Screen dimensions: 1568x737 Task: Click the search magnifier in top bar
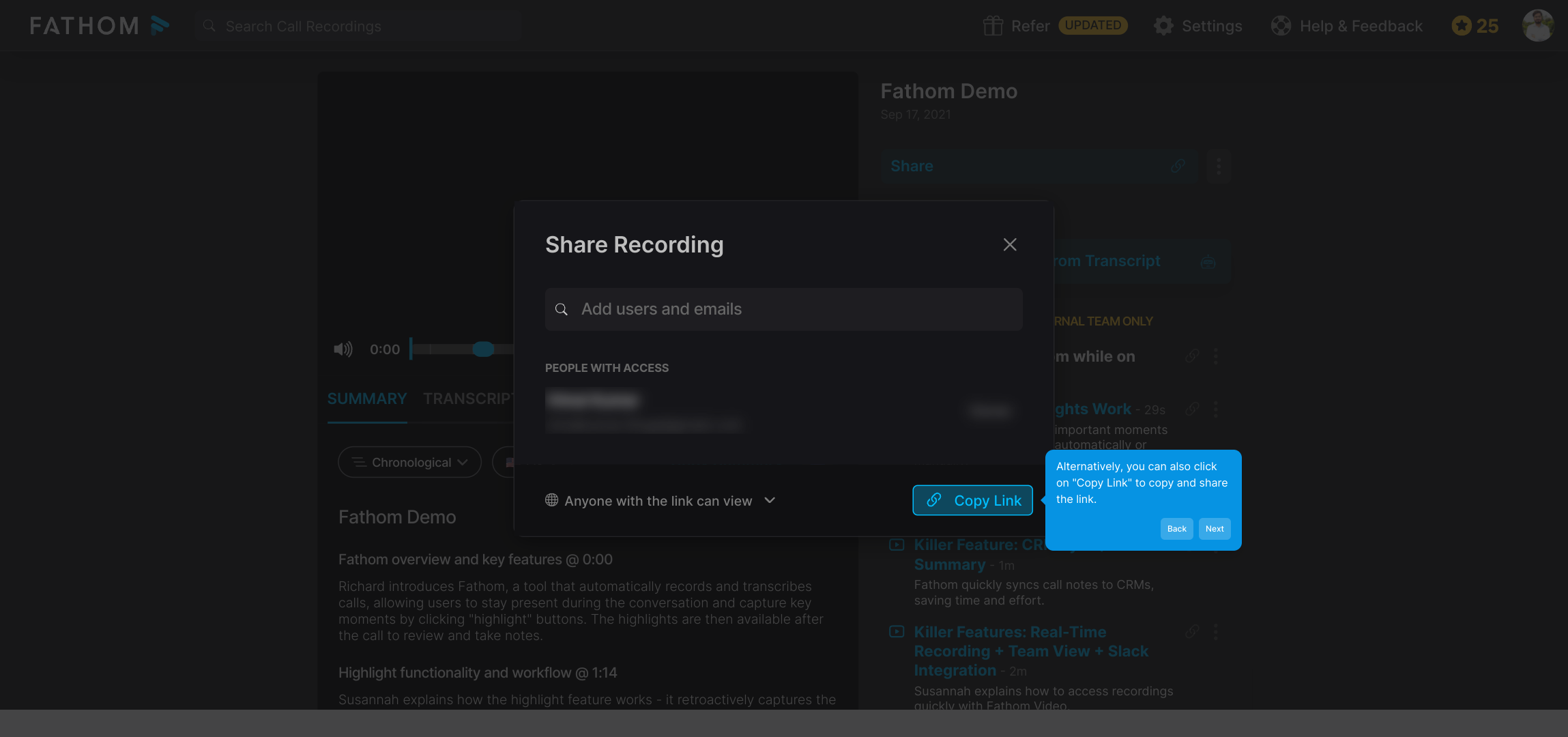coord(209,26)
